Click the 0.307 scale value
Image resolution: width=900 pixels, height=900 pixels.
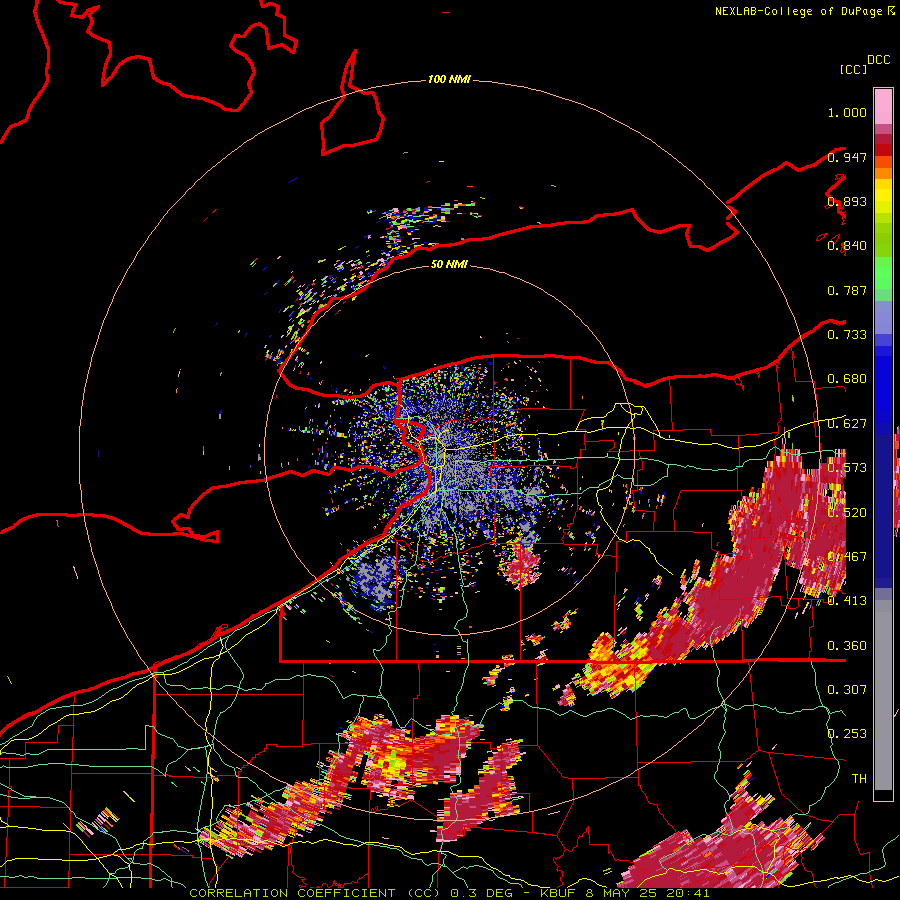847,689
